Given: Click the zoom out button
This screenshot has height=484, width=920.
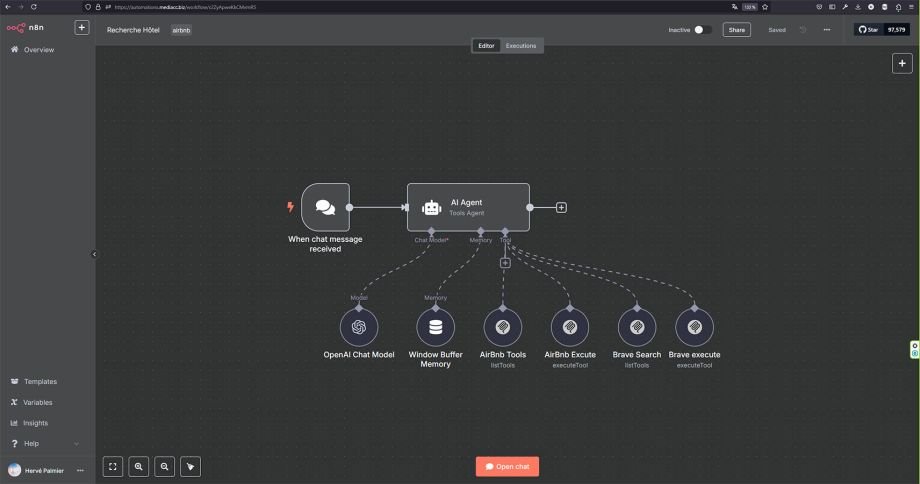Looking at the screenshot, I should coord(164,466).
